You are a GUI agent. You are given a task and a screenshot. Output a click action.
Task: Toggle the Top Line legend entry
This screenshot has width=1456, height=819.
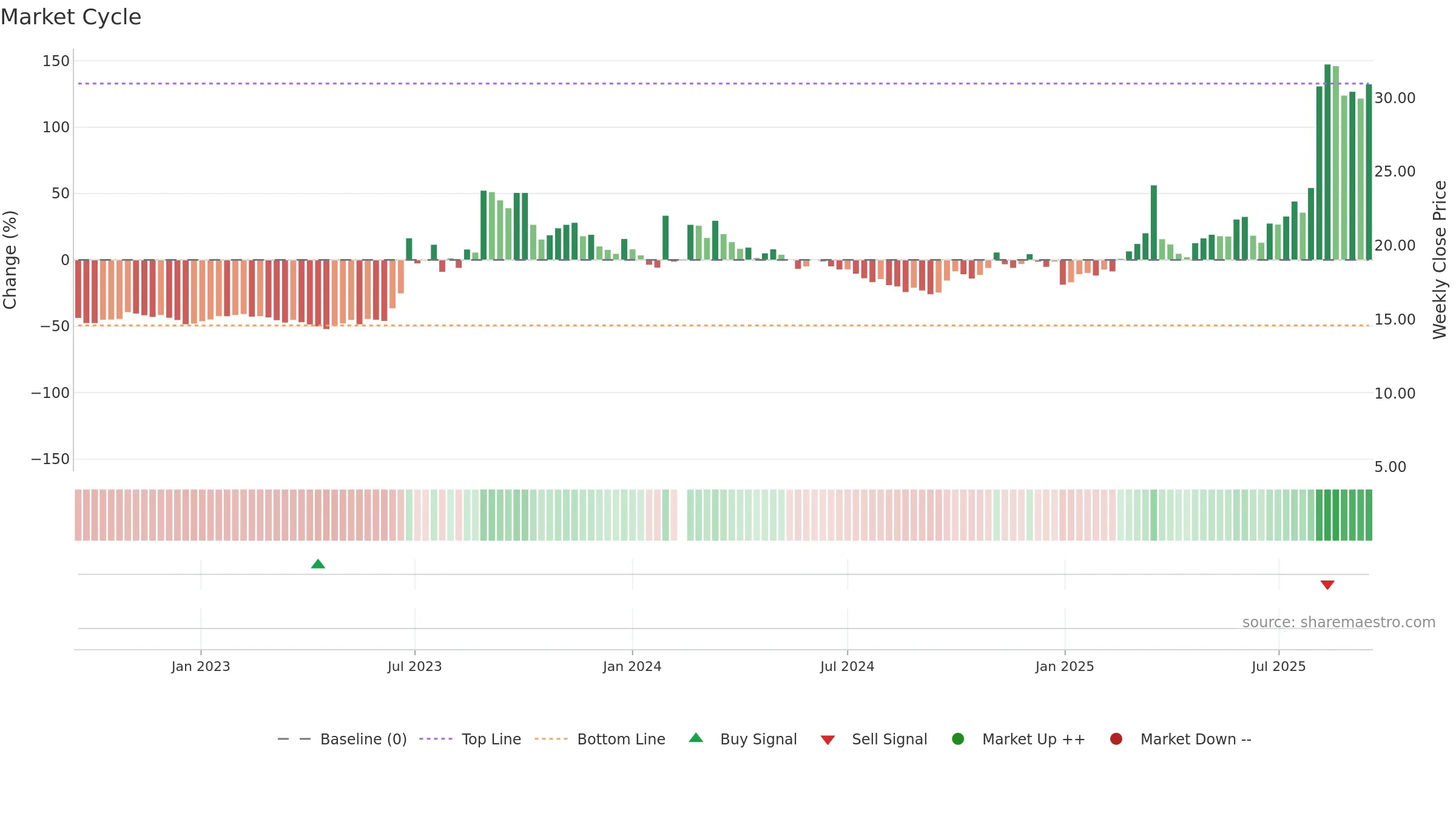pos(470,739)
